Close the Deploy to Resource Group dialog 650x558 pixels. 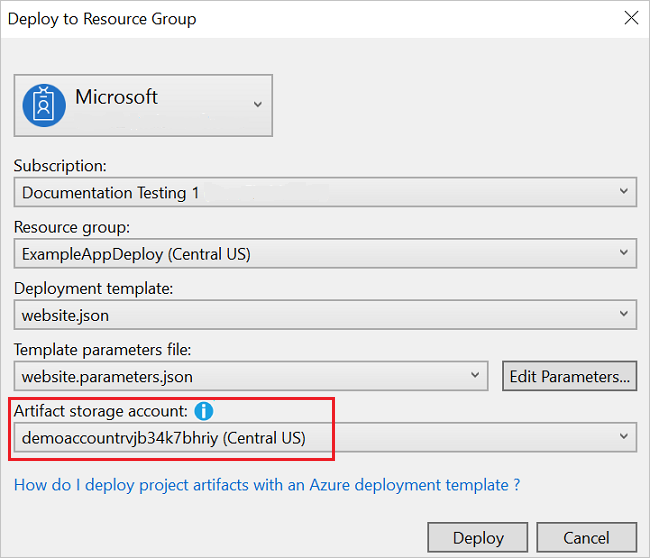tap(631, 18)
